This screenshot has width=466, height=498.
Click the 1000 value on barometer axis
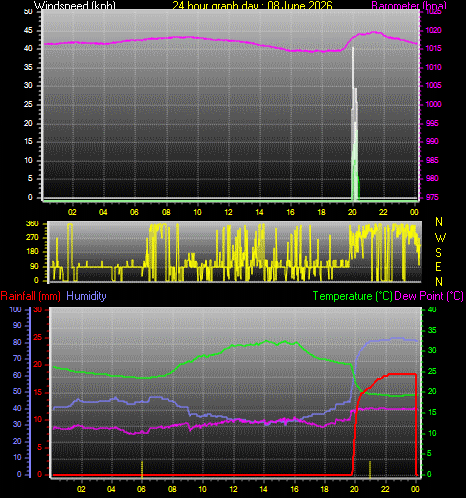[433, 104]
